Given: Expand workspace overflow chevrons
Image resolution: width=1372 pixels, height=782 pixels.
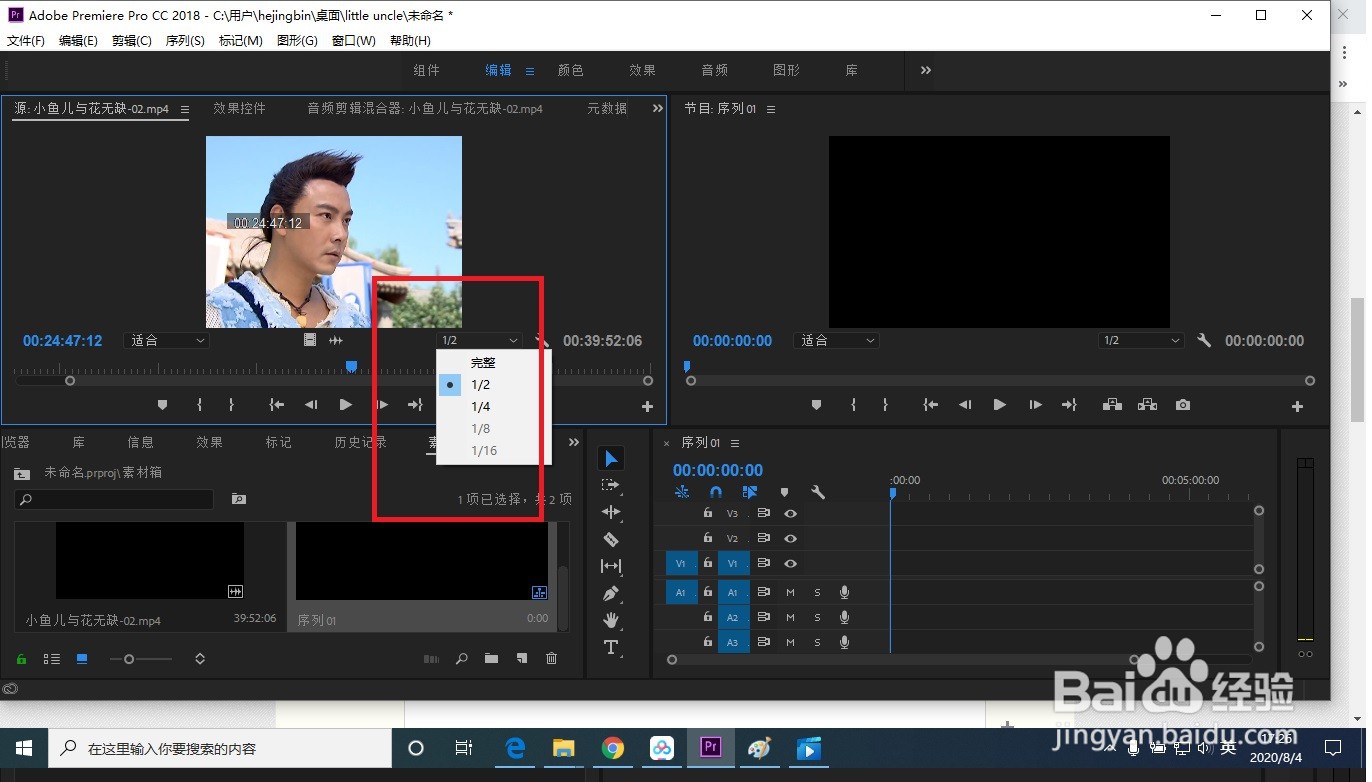Looking at the screenshot, I should point(926,70).
